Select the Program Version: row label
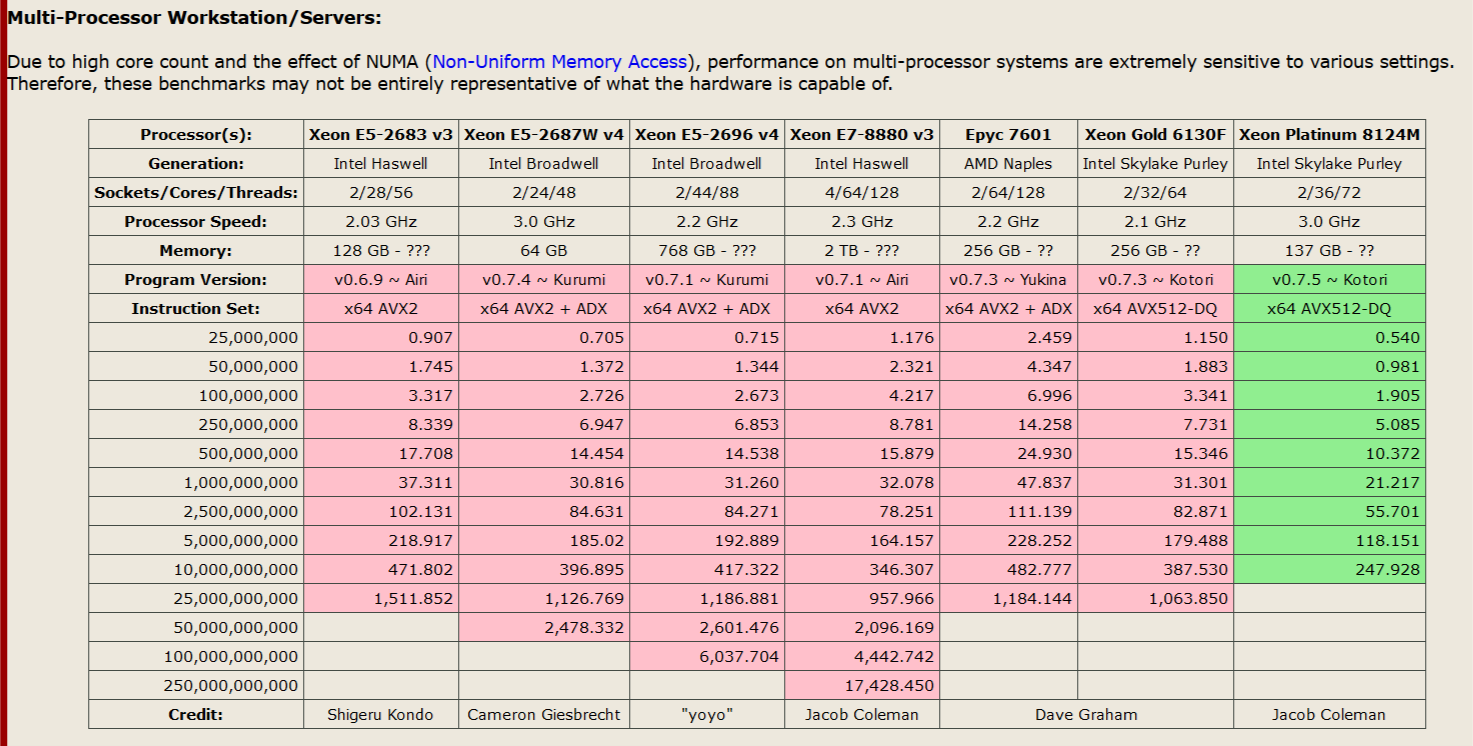Screen dimensions: 1473x746 [x=196, y=280]
